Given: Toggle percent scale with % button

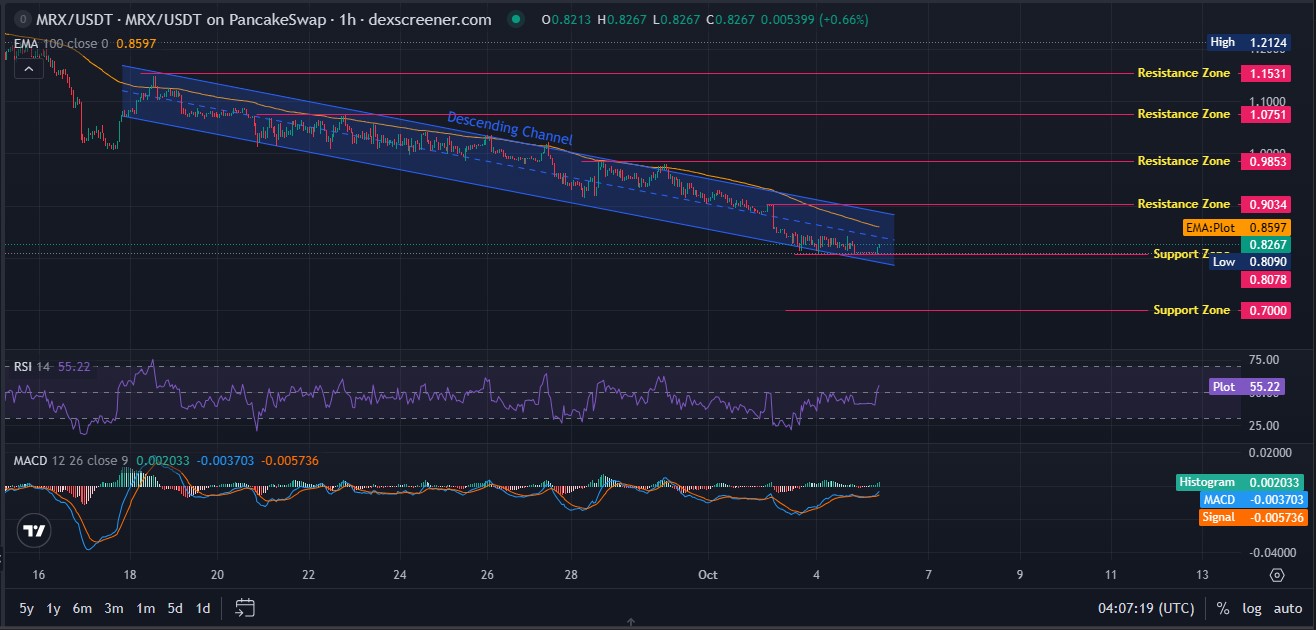Looking at the screenshot, I should (1222, 607).
